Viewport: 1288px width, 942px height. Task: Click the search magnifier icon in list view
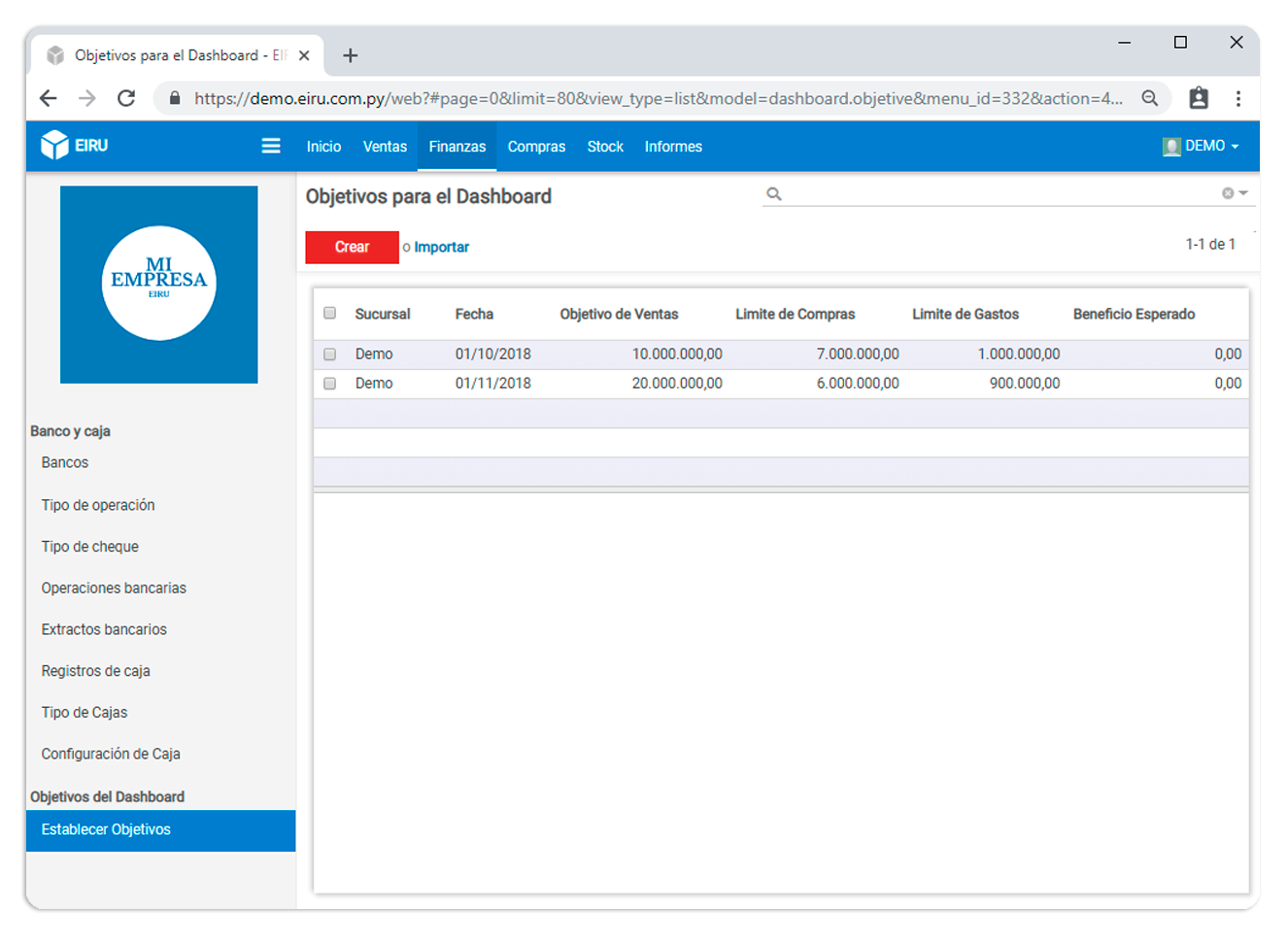(774, 194)
